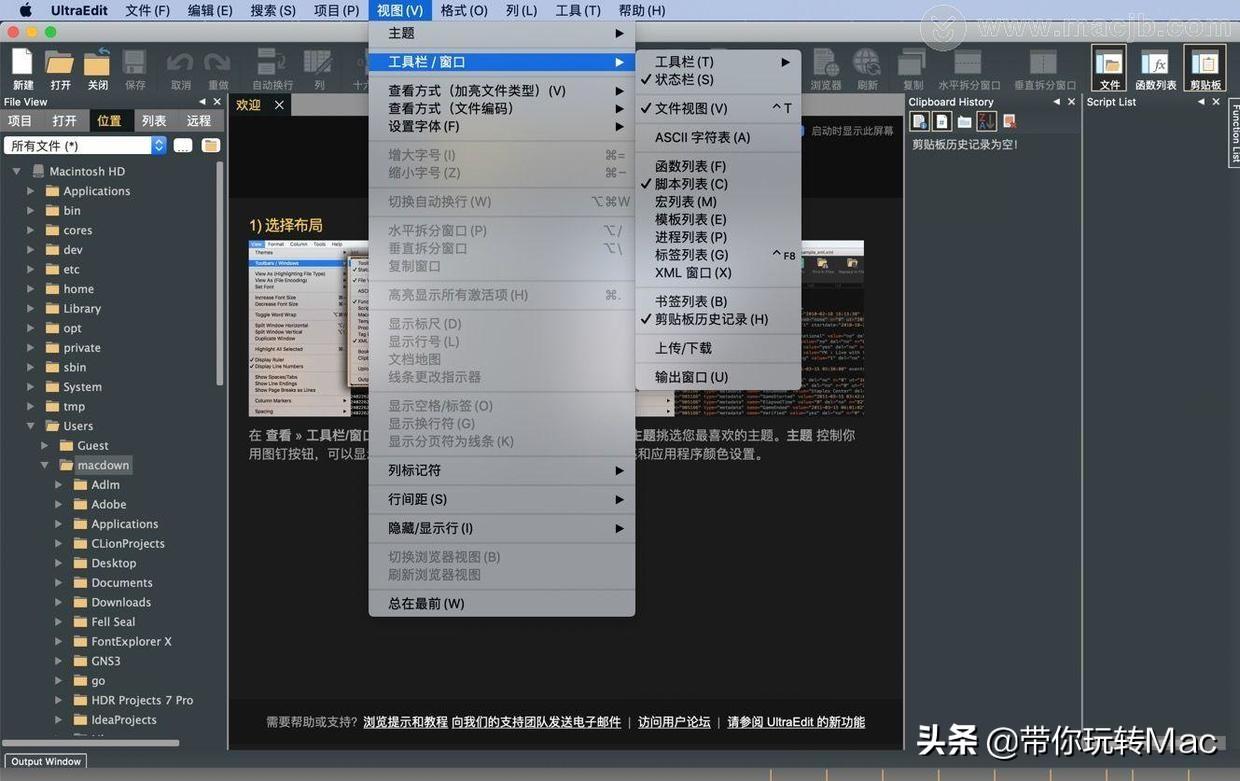Enable 标签列表 (G) in the submenu
The height and width of the screenshot is (781, 1240).
coord(718,255)
